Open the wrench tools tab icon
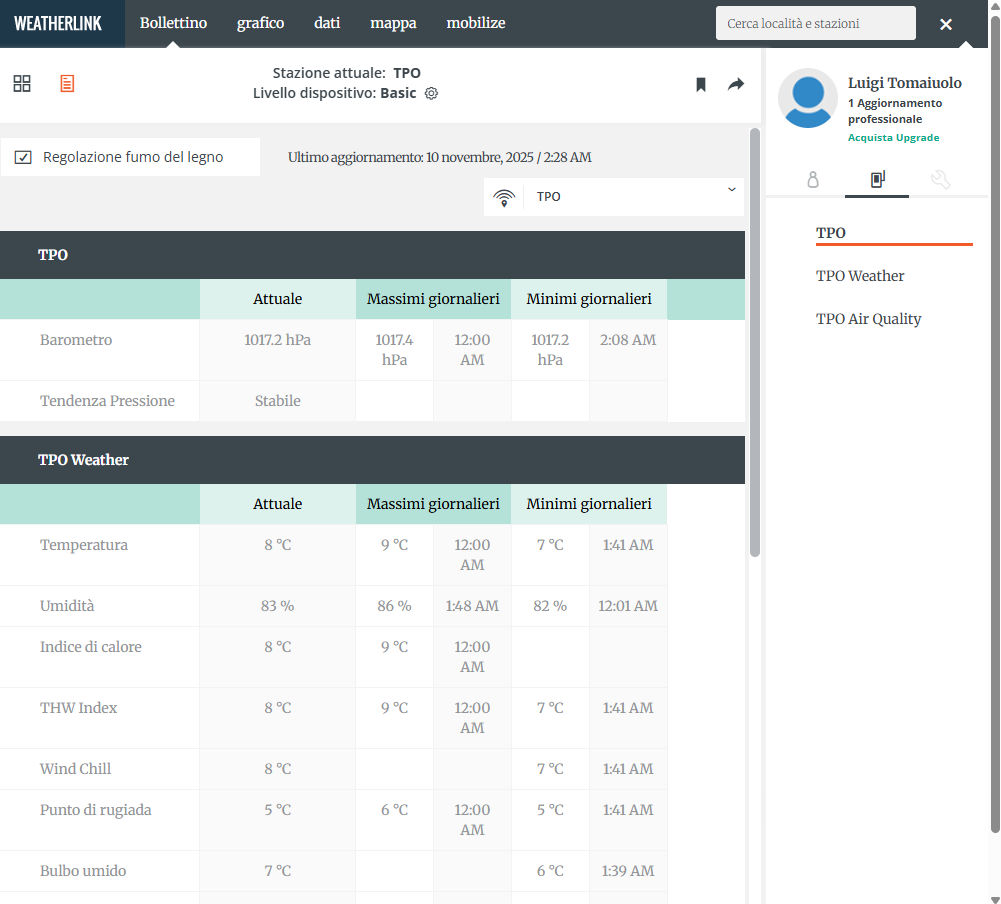Viewport: 1001px width, 904px height. tap(940, 180)
